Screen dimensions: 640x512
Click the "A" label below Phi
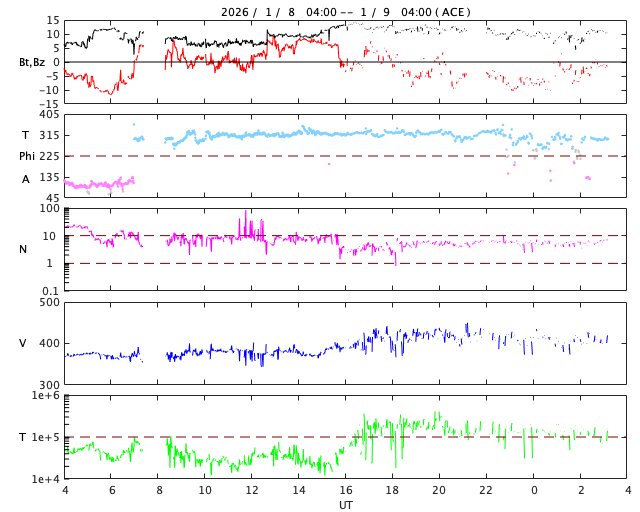[26, 179]
